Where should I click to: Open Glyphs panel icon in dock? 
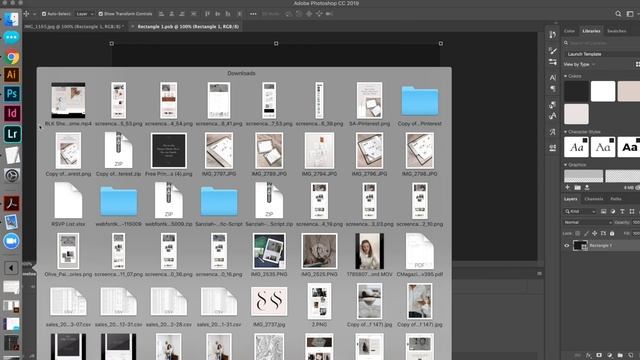click(x=552, y=132)
